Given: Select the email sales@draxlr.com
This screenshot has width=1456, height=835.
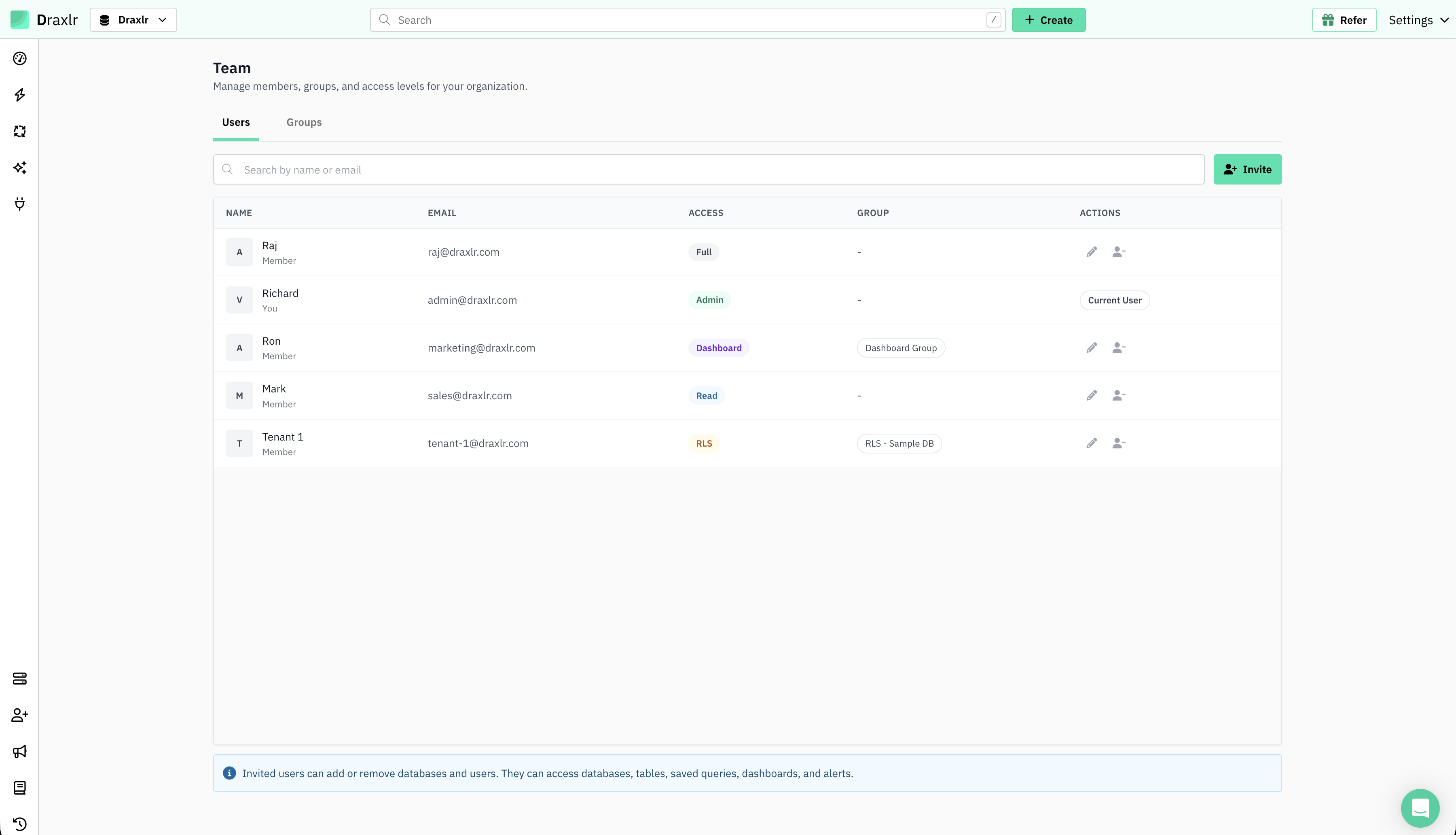Looking at the screenshot, I should point(470,396).
